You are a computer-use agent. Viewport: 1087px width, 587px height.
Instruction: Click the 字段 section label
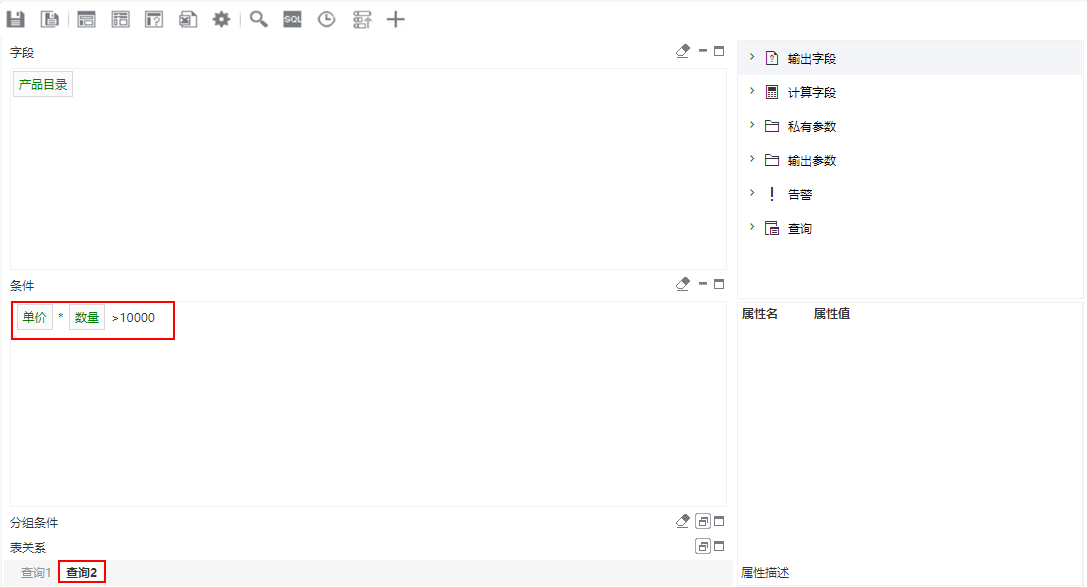pos(22,52)
